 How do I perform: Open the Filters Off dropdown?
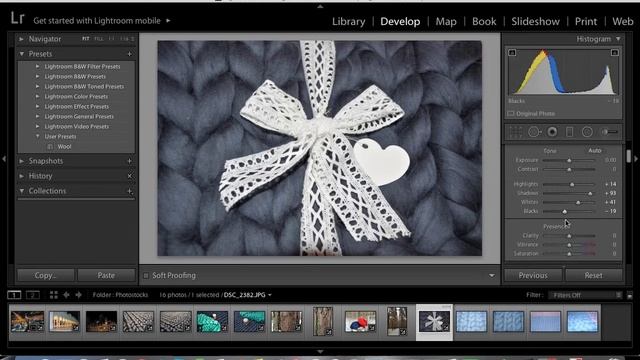[586, 295]
